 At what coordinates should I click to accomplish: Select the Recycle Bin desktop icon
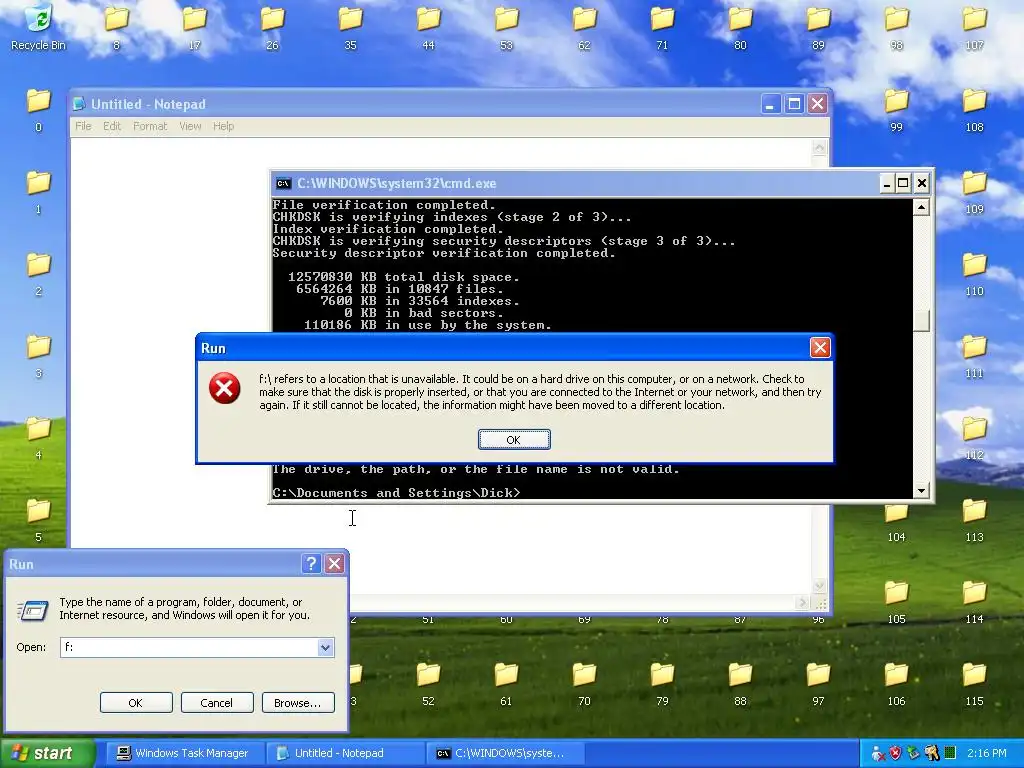[39, 27]
